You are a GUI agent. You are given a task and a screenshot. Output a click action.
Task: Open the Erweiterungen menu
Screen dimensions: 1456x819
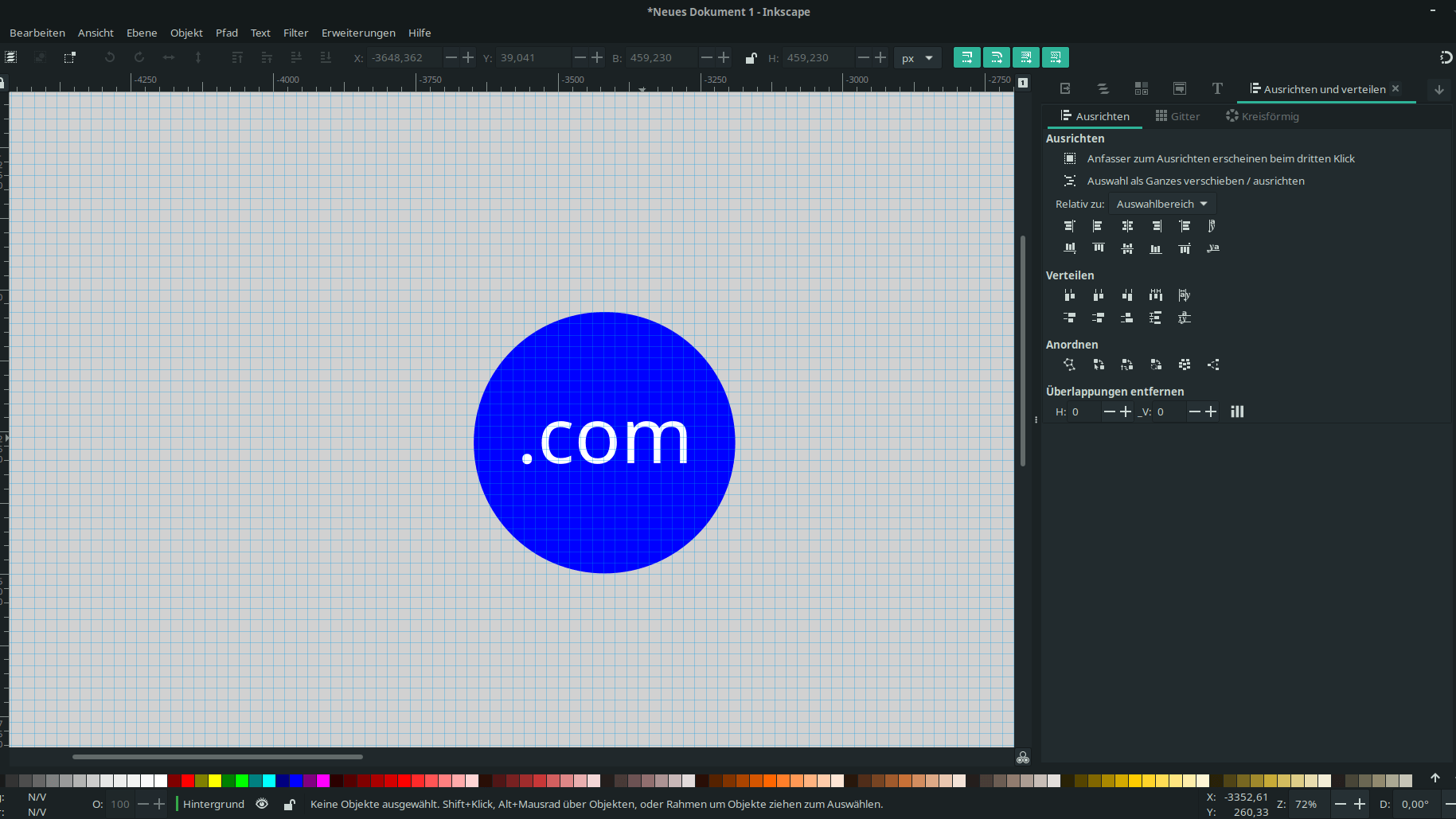coord(358,33)
